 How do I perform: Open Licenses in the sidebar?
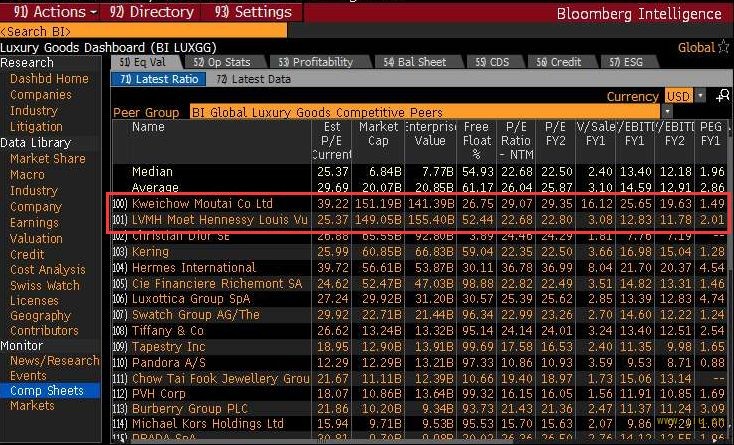click(x=34, y=300)
